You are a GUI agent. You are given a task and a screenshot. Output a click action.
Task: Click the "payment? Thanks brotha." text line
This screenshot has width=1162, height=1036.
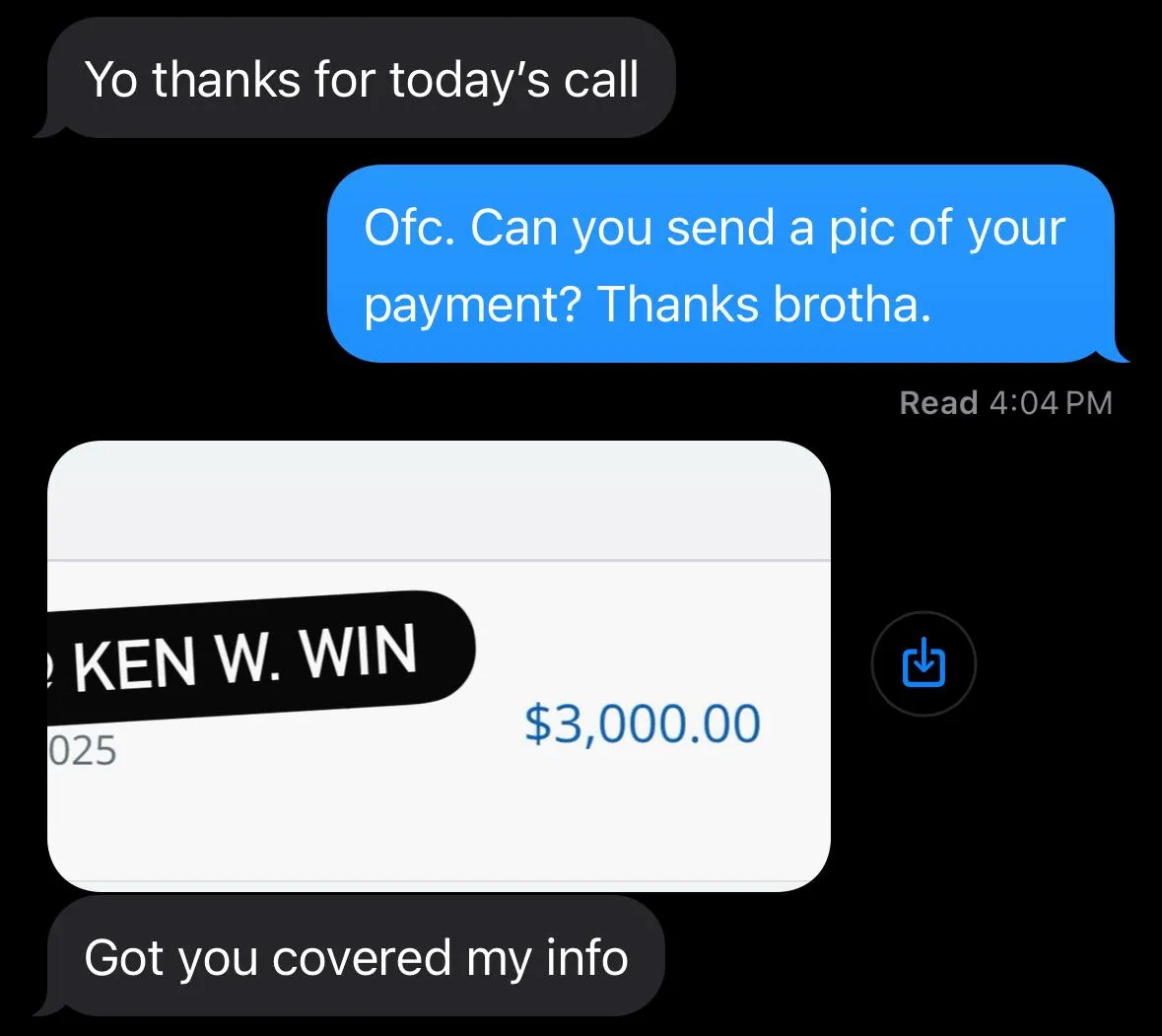point(647,305)
